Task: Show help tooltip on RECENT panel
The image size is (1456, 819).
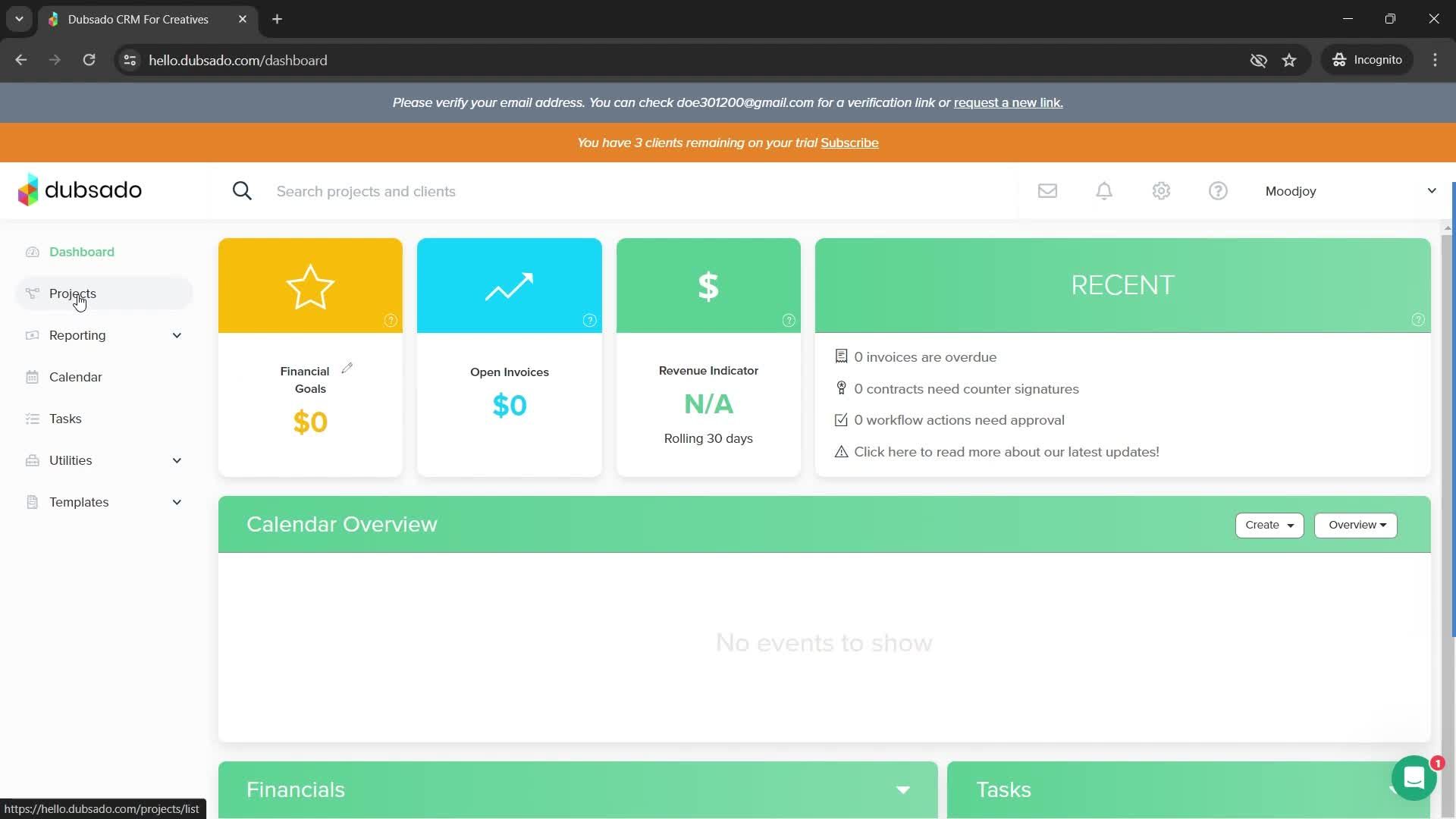Action: [1418, 320]
